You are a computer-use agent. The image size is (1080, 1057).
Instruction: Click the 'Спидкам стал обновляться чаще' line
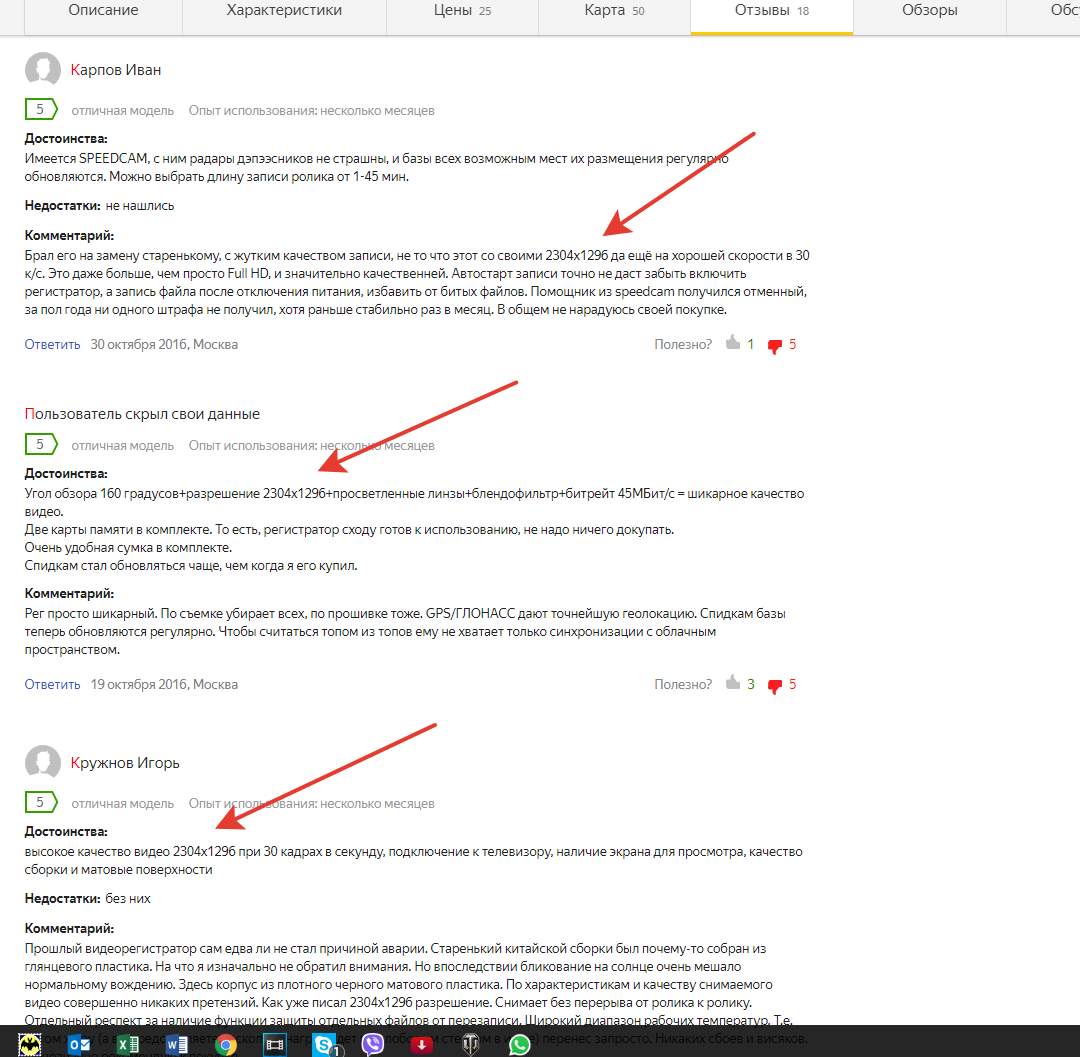tap(191, 565)
